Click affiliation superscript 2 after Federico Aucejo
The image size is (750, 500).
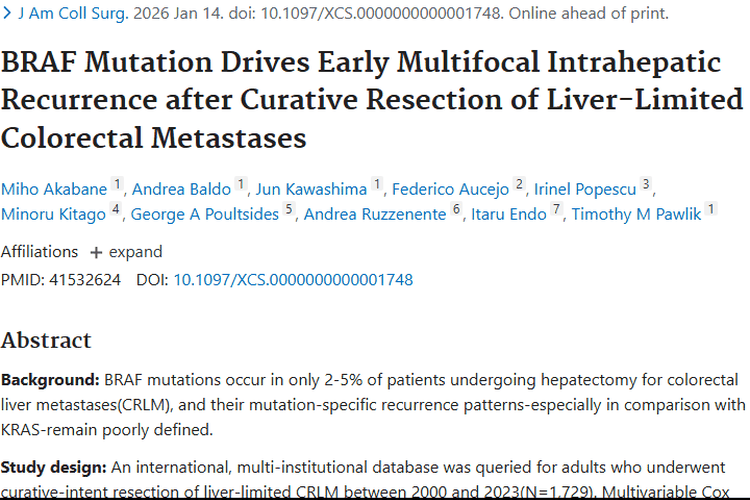[520, 184]
